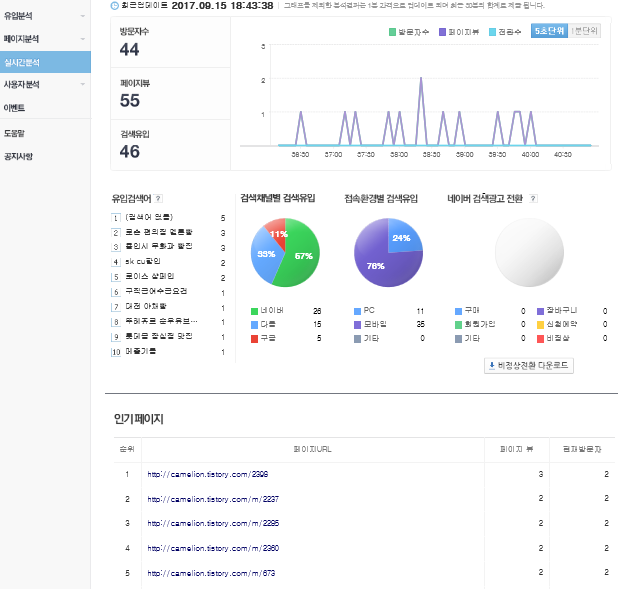Select keyword row 10 in 유입검색어 list

(x=168, y=351)
